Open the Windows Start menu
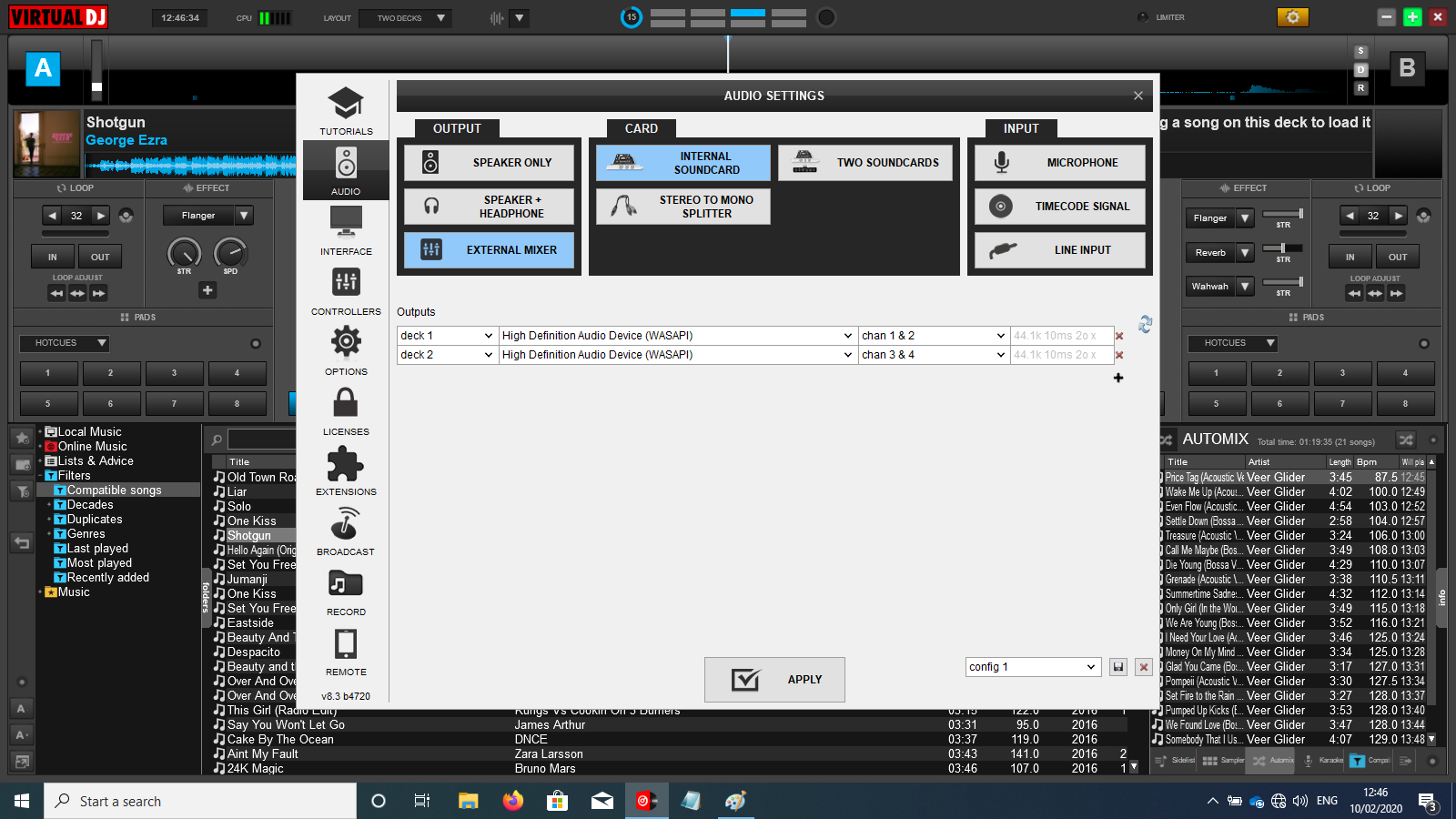Viewport: 1456px width, 819px height. click(x=22, y=801)
